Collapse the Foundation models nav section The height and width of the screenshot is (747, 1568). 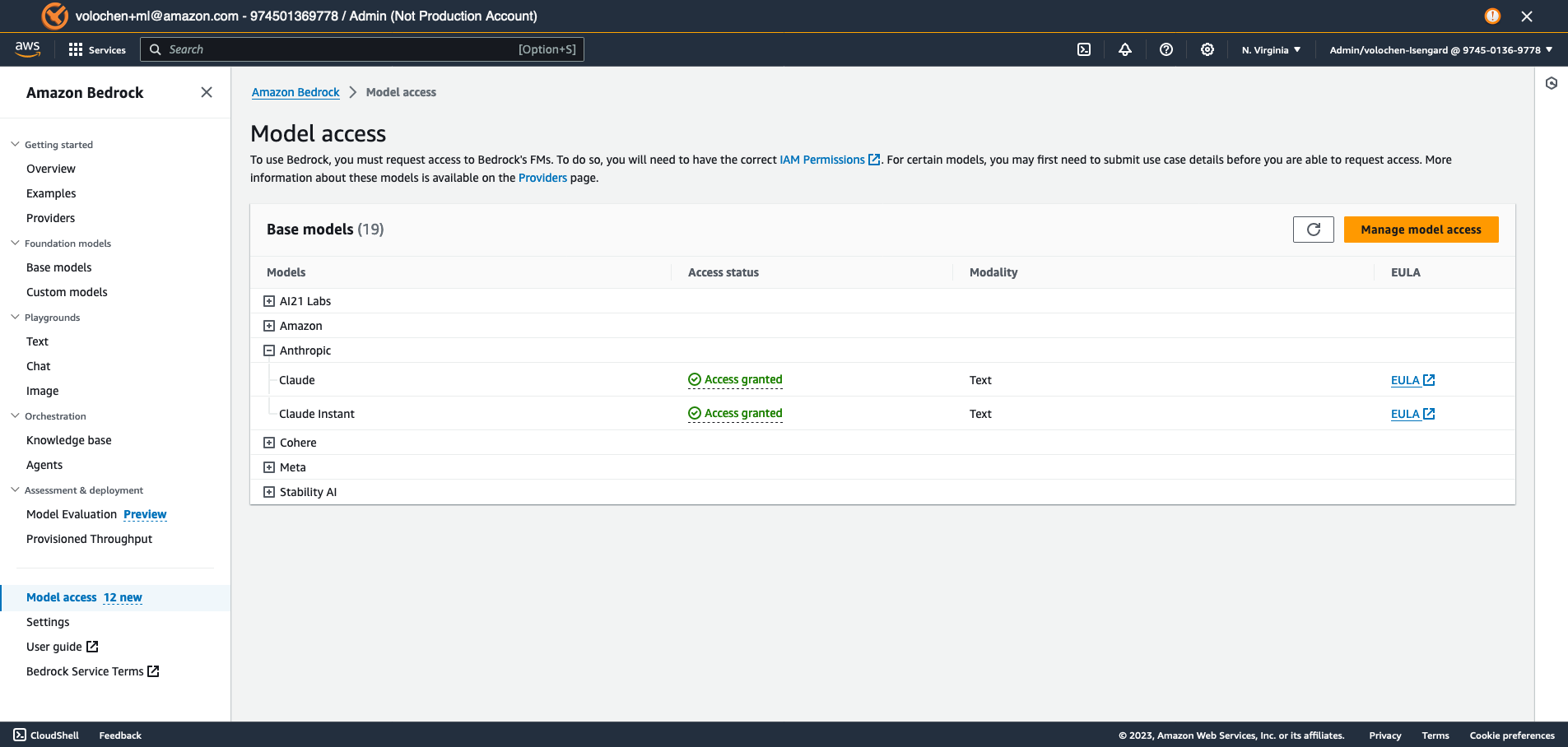point(15,243)
